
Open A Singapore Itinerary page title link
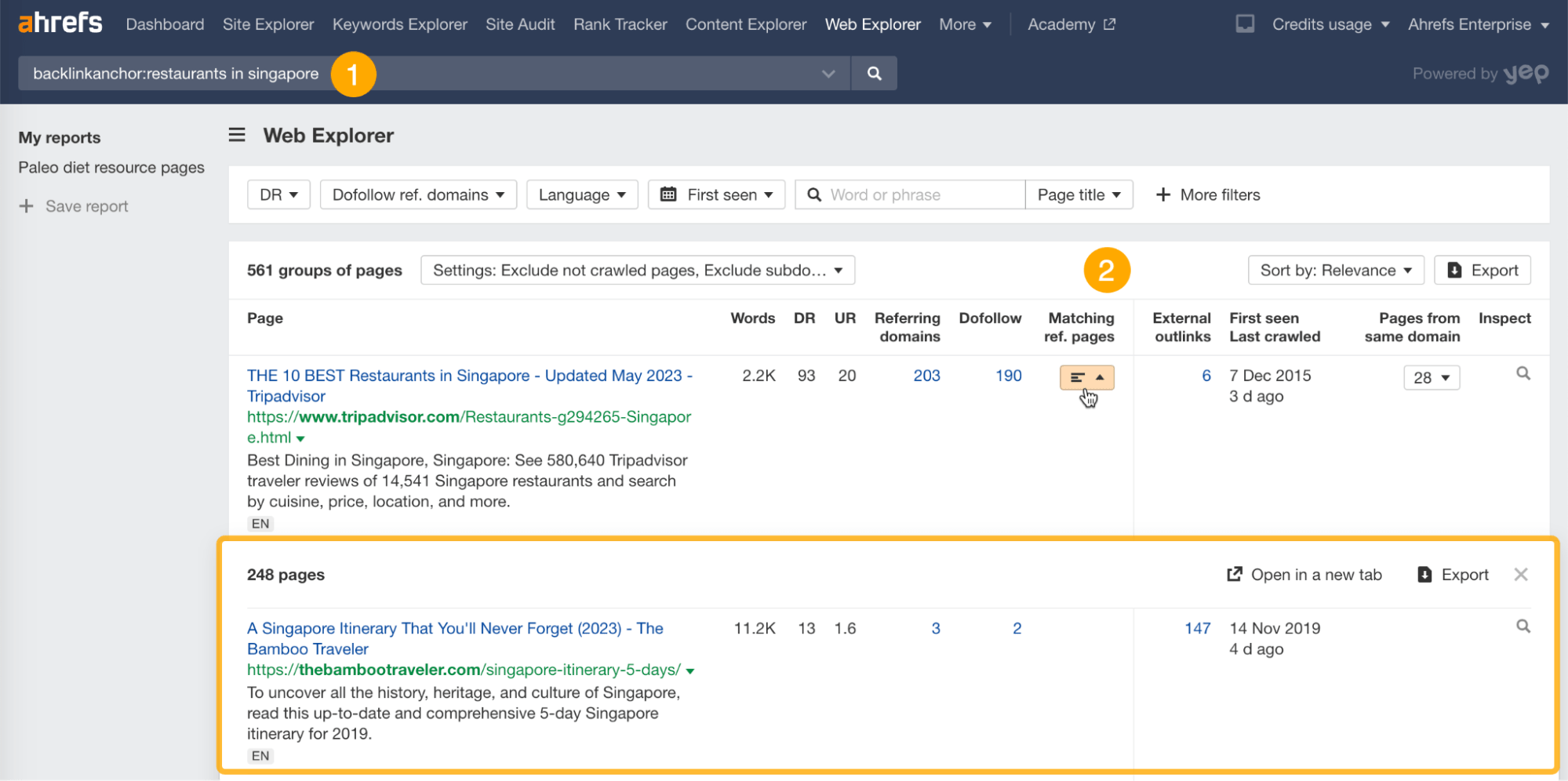(x=455, y=638)
